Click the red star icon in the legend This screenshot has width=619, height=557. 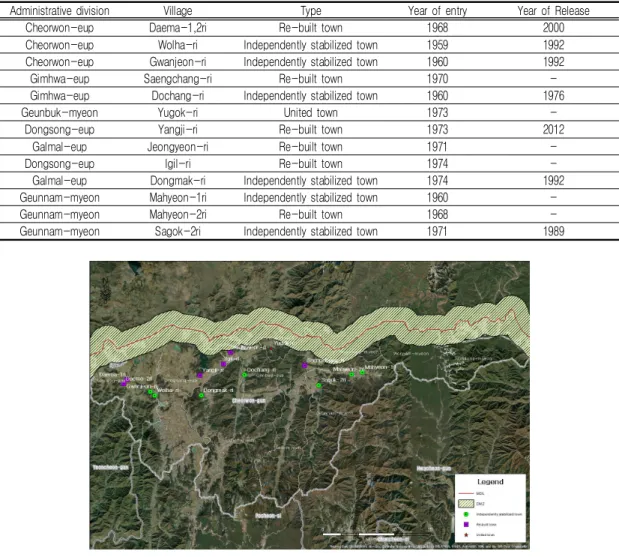coord(466,535)
